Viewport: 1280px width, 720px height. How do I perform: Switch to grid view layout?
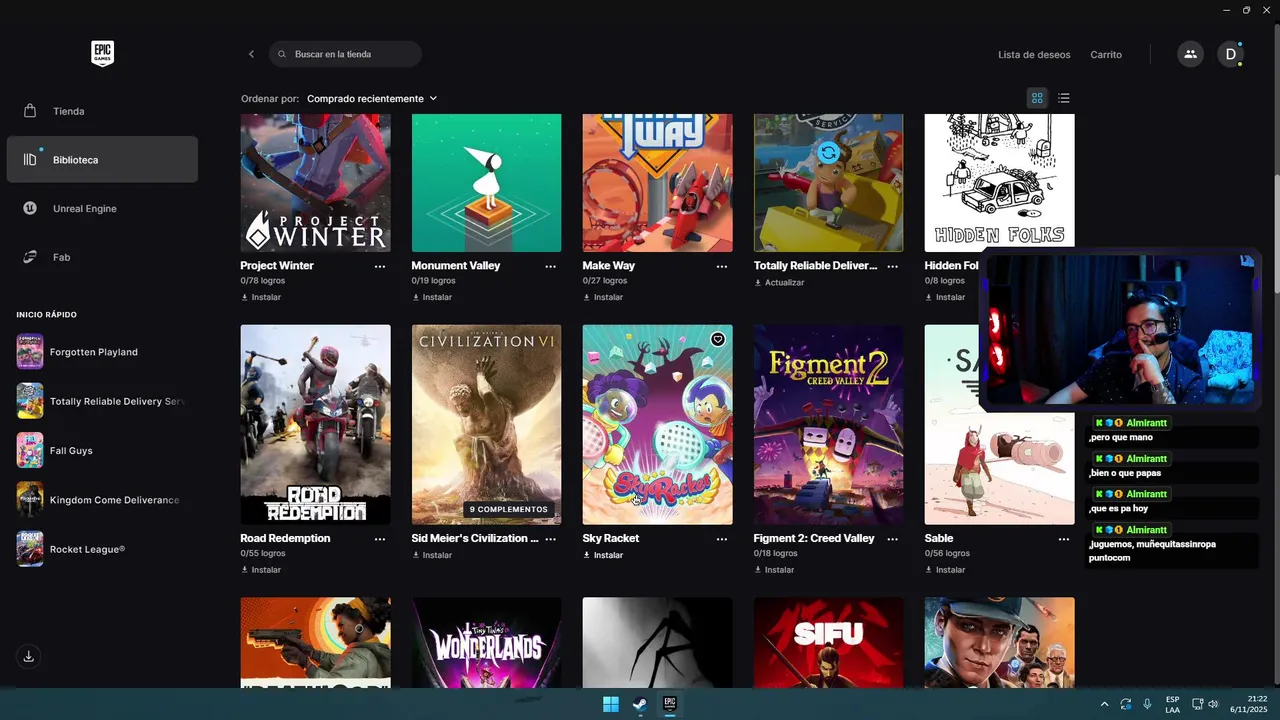click(1037, 98)
